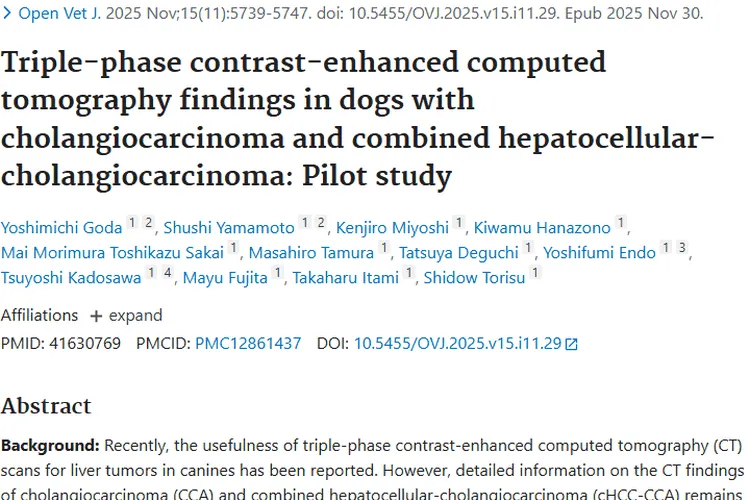Screen dimensions: 750x500
Task: Open external link icon beside the DOI
Action: pyautogui.click(x=572, y=344)
